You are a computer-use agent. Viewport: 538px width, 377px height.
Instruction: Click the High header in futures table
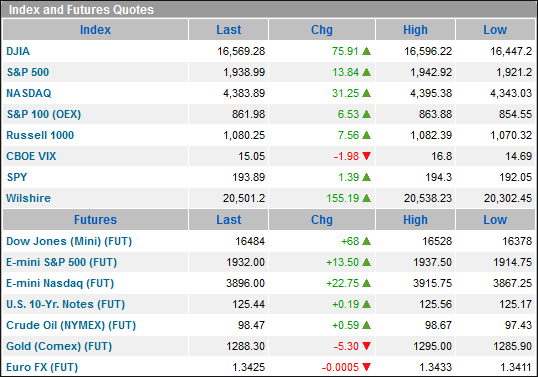click(x=415, y=220)
